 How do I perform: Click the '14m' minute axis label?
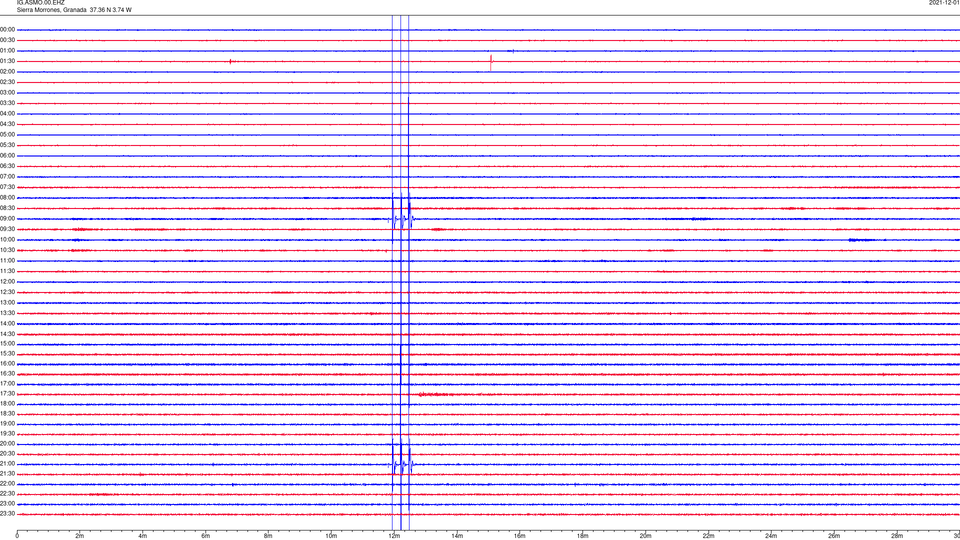(x=457, y=536)
